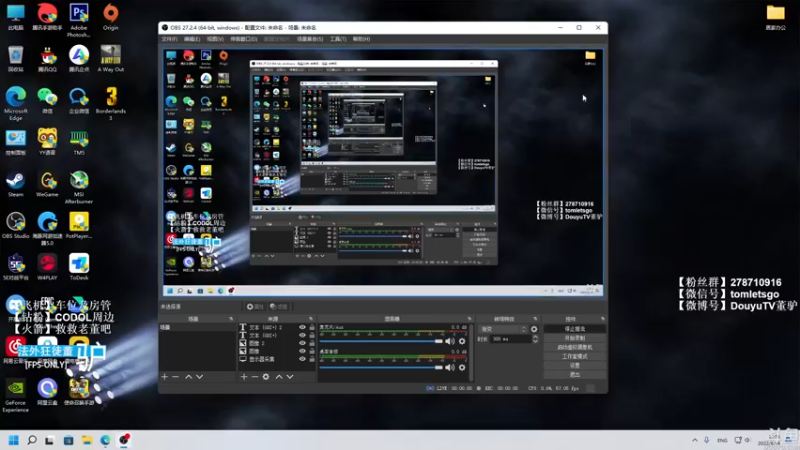Toggle visibility of 文本 (GDI+) 2 source

(303, 328)
